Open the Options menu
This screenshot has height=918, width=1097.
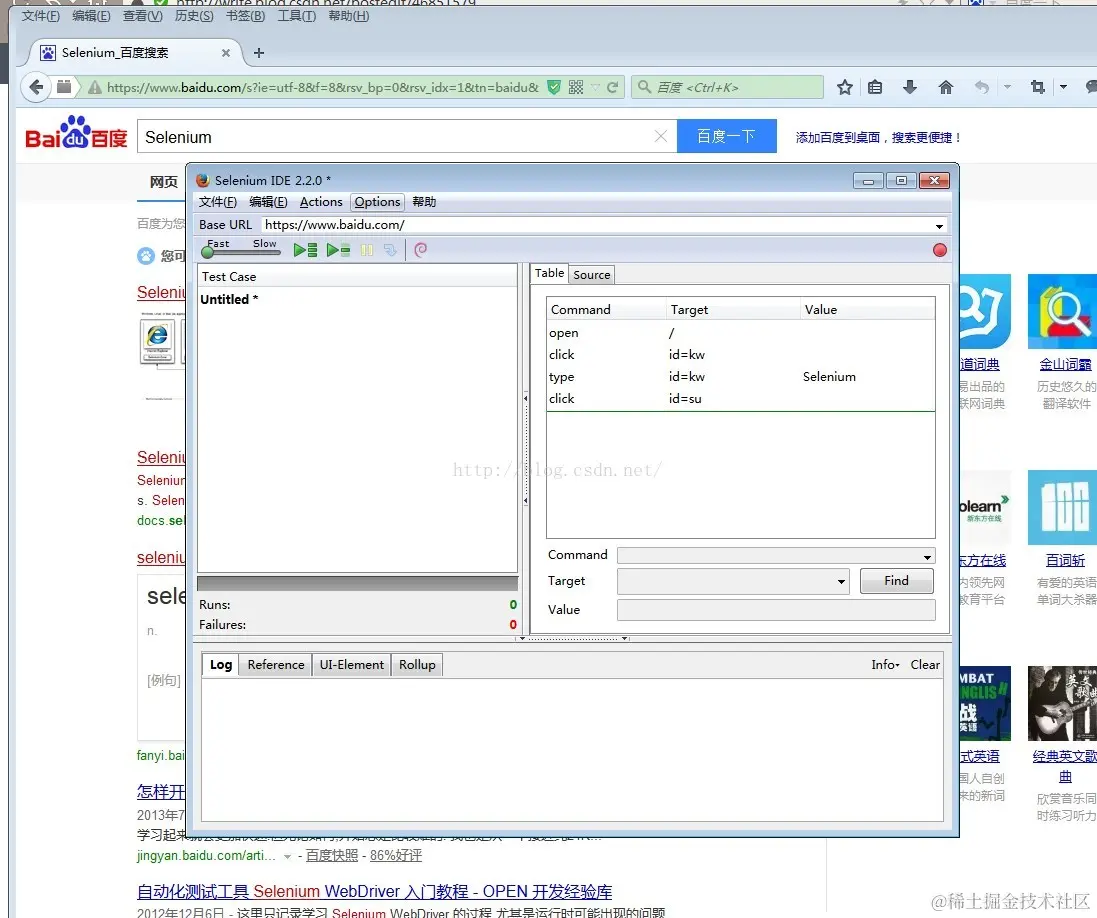coord(377,202)
